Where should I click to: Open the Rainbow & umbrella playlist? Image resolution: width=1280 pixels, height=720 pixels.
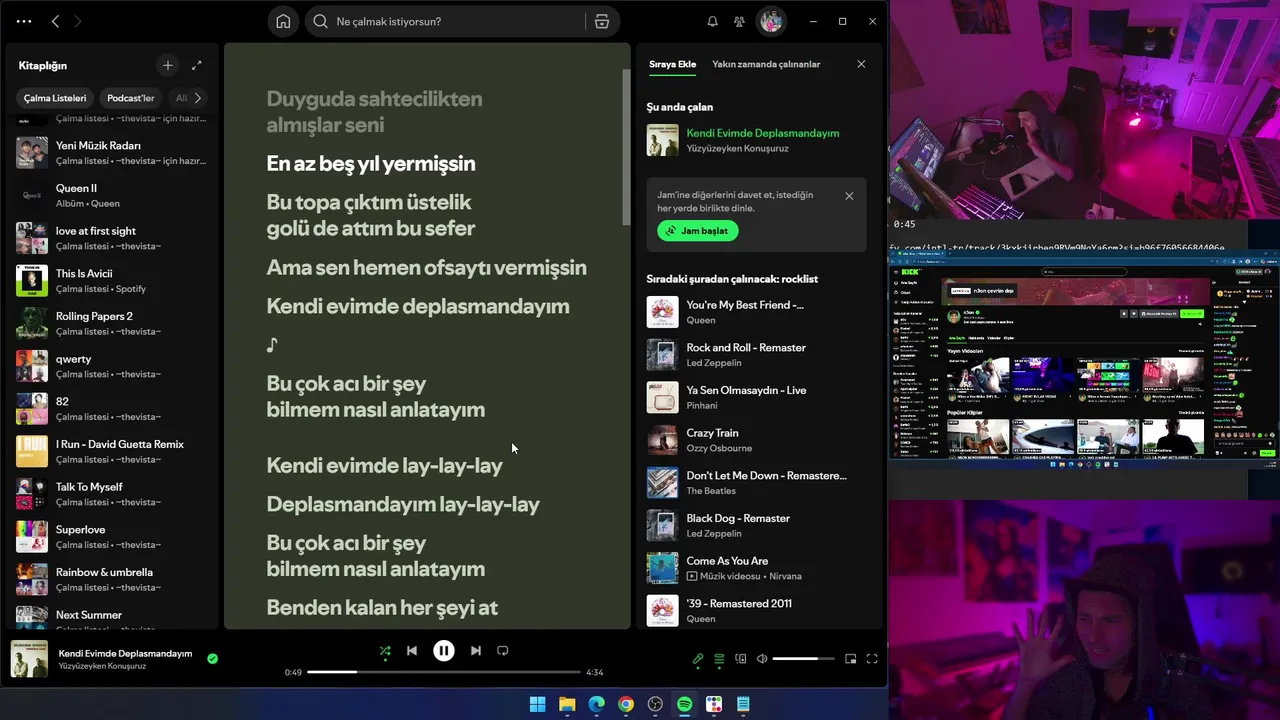tap(112, 579)
